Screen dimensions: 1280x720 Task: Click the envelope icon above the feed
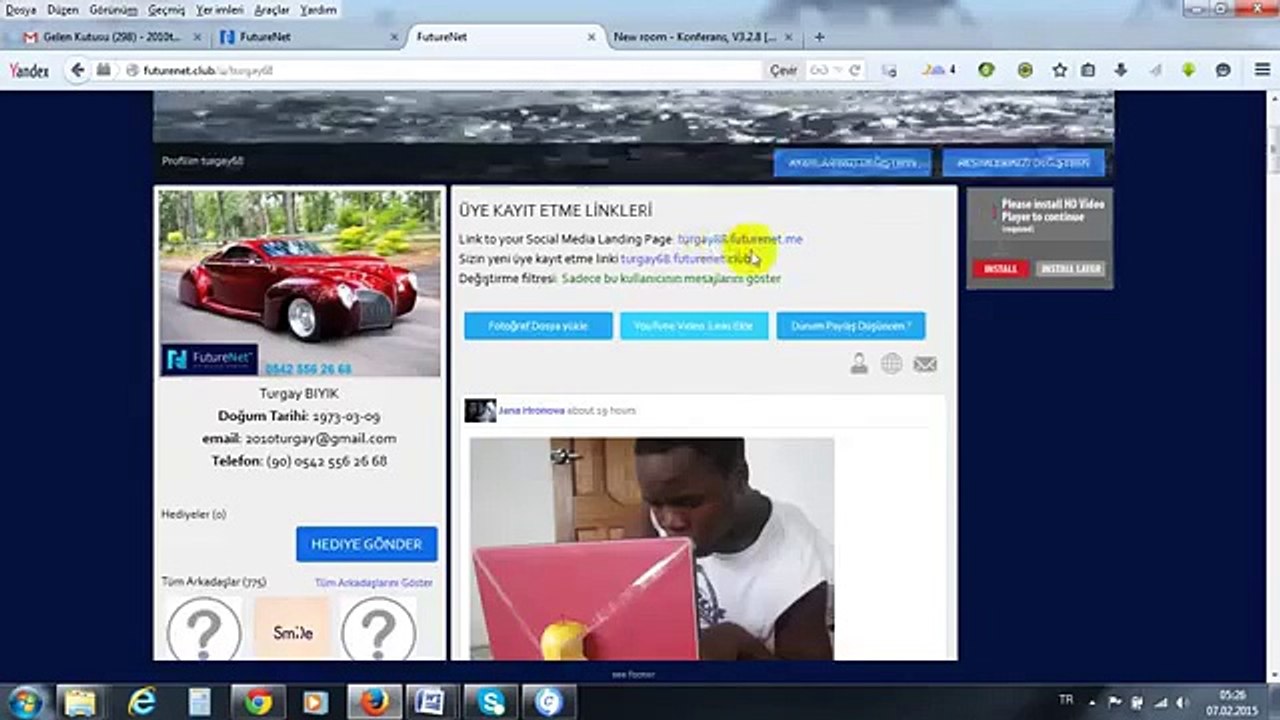click(x=925, y=364)
